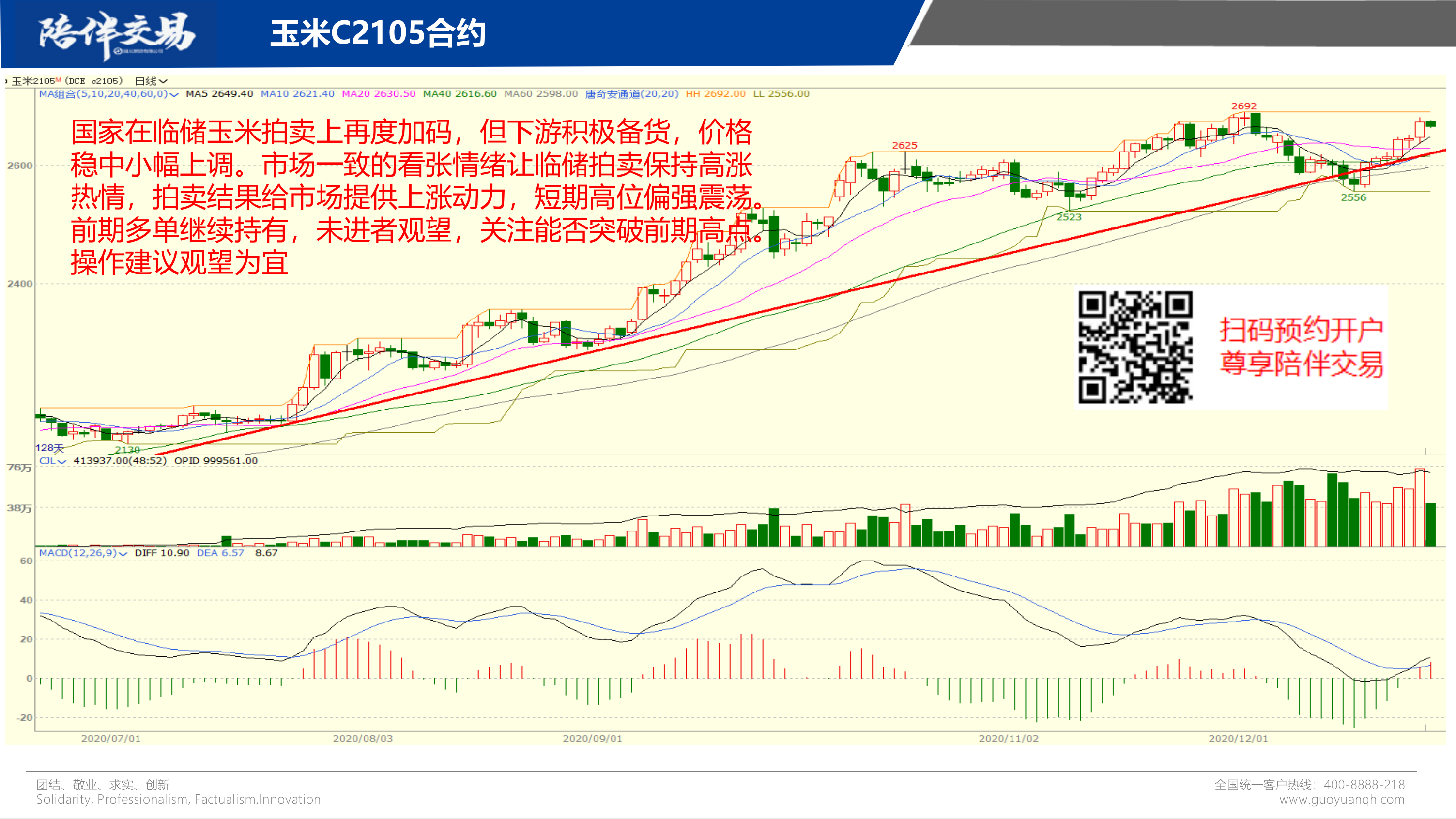Image resolution: width=1456 pixels, height=819 pixels.
Task: Expand the MA组合 indicator settings dropdown
Action: point(173,94)
